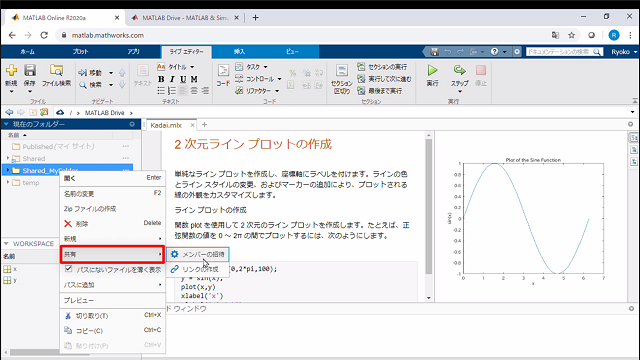The height and width of the screenshot is (360, 640).
Task: Open the Plots ribbon tab
Action: (80, 52)
